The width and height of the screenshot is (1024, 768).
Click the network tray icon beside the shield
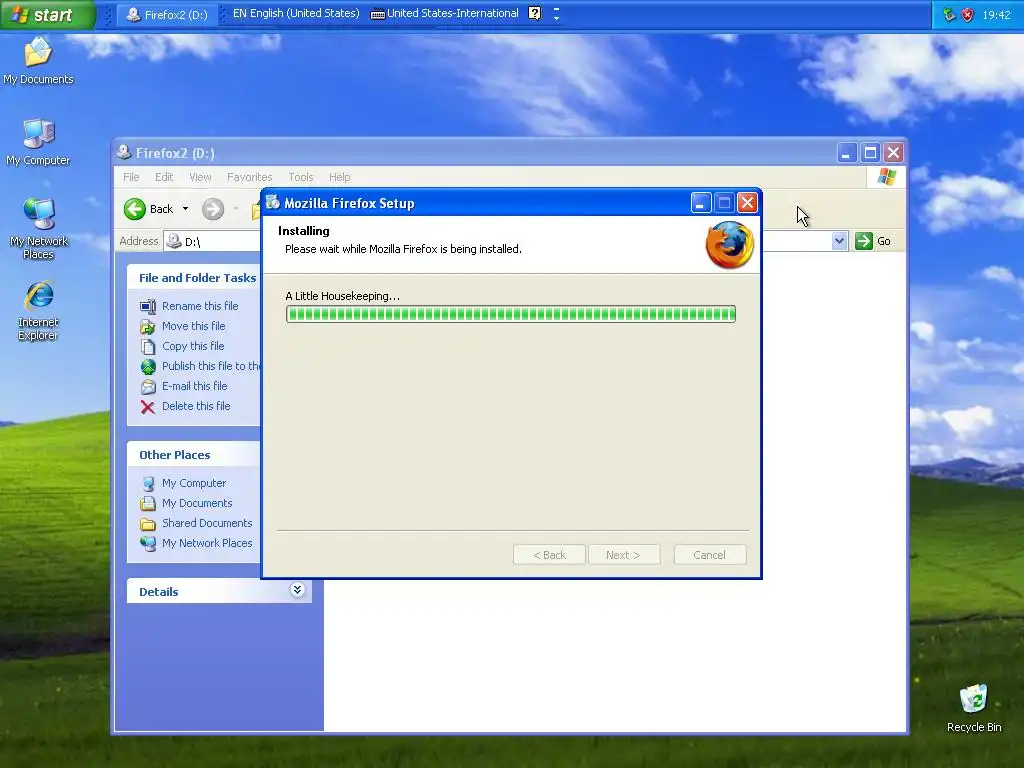tap(950, 14)
